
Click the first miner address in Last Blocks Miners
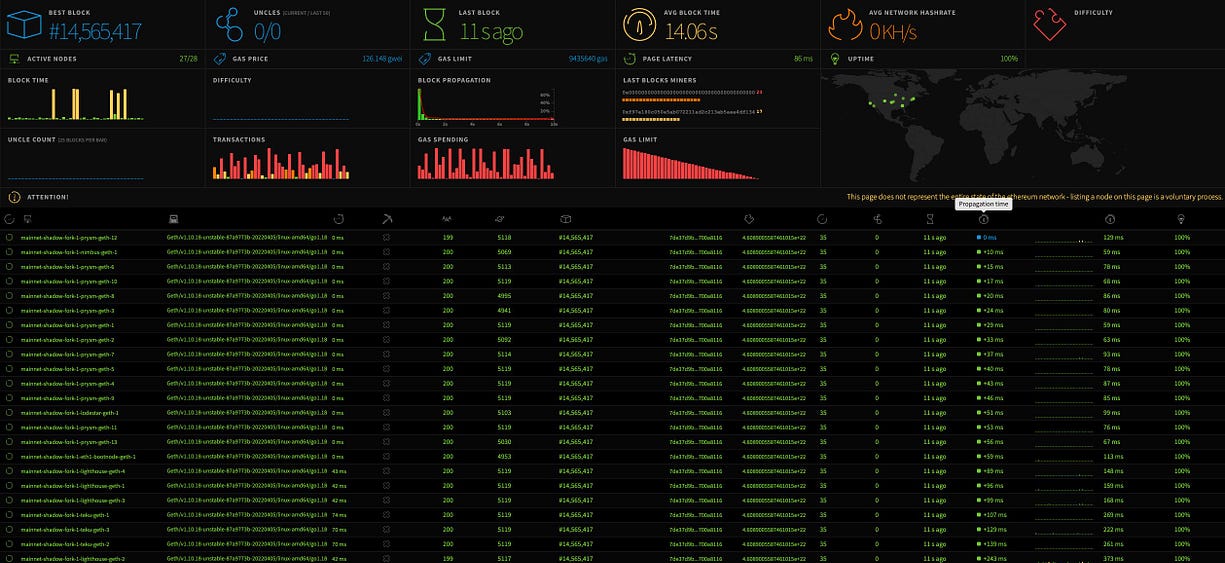(x=687, y=92)
